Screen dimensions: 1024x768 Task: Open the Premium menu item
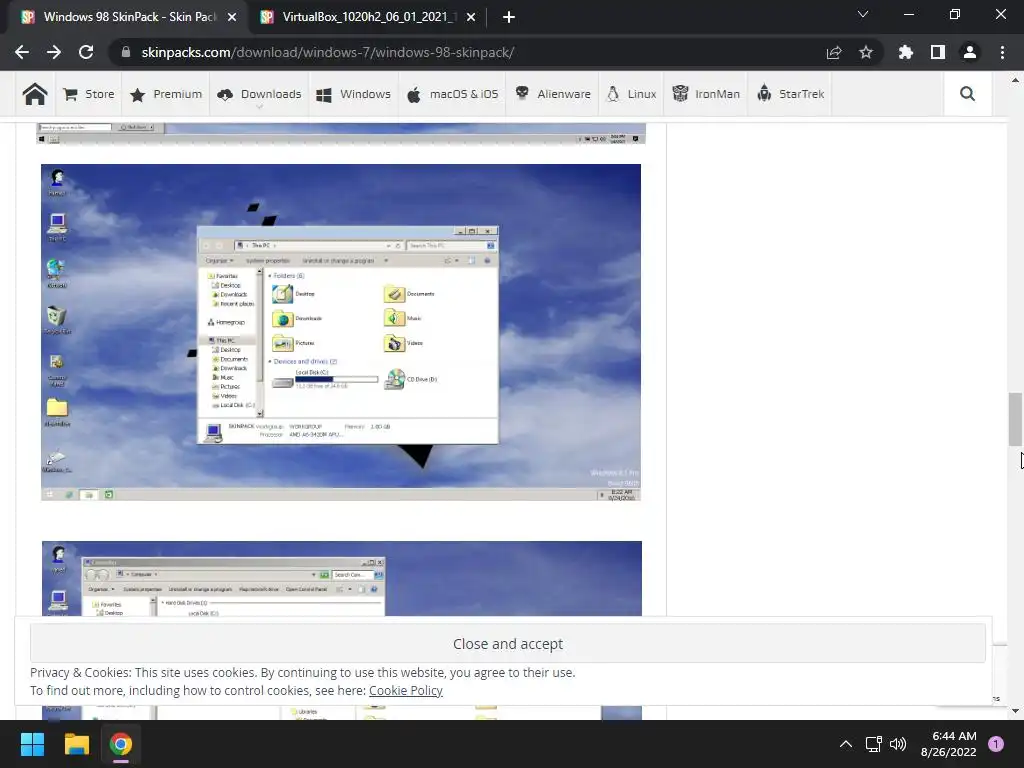tap(166, 94)
